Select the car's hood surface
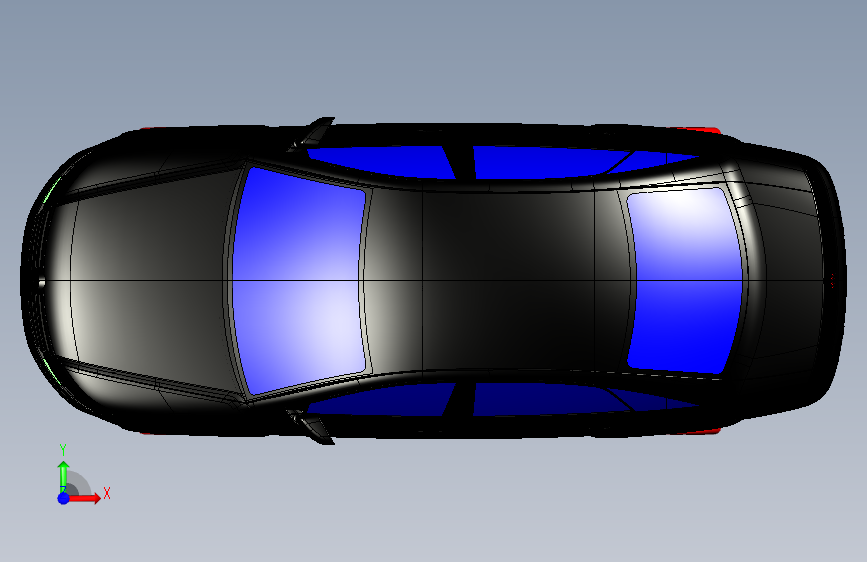 pyautogui.click(x=149, y=281)
